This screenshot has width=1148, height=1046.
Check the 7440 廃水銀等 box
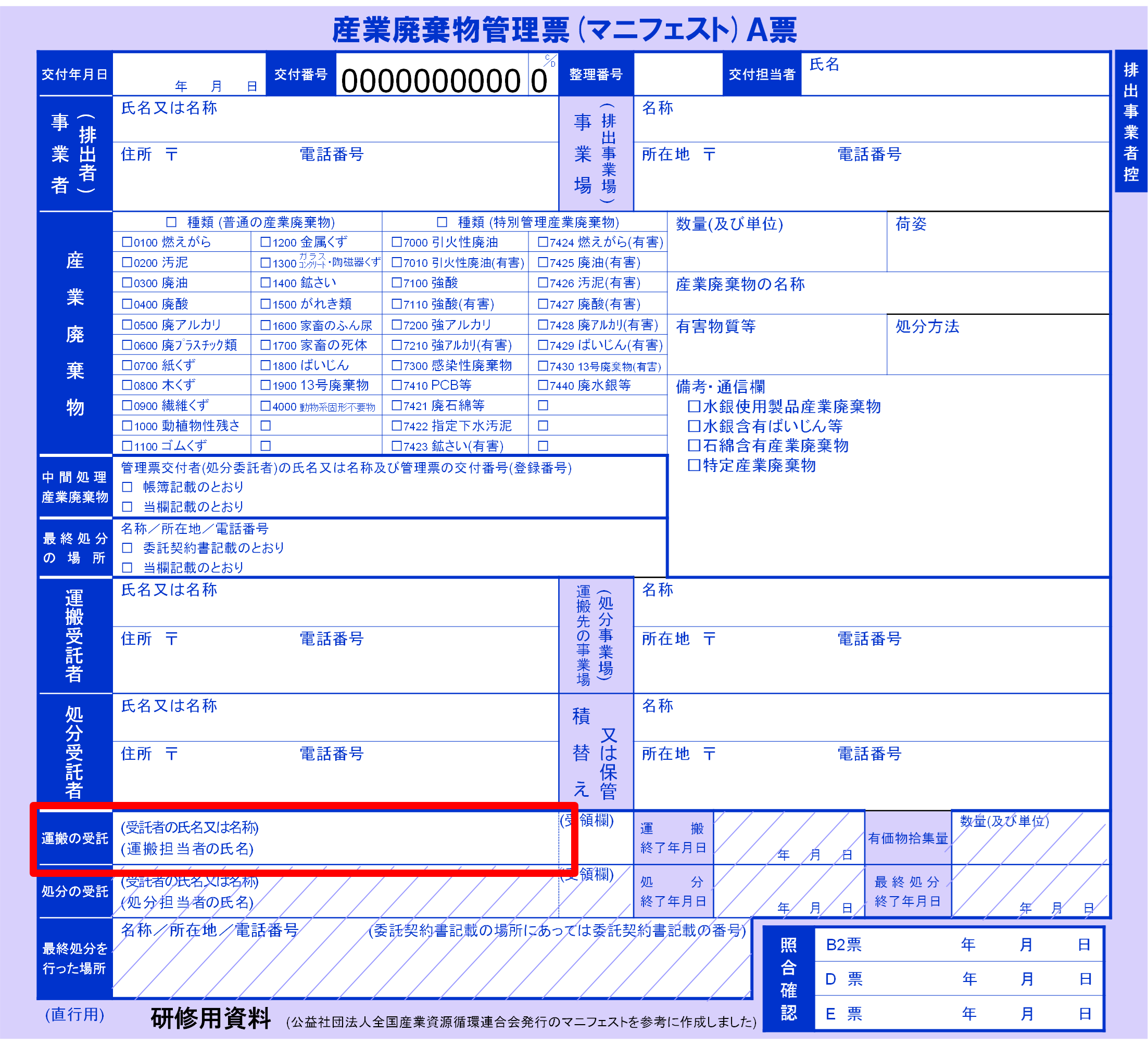click(543, 386)
